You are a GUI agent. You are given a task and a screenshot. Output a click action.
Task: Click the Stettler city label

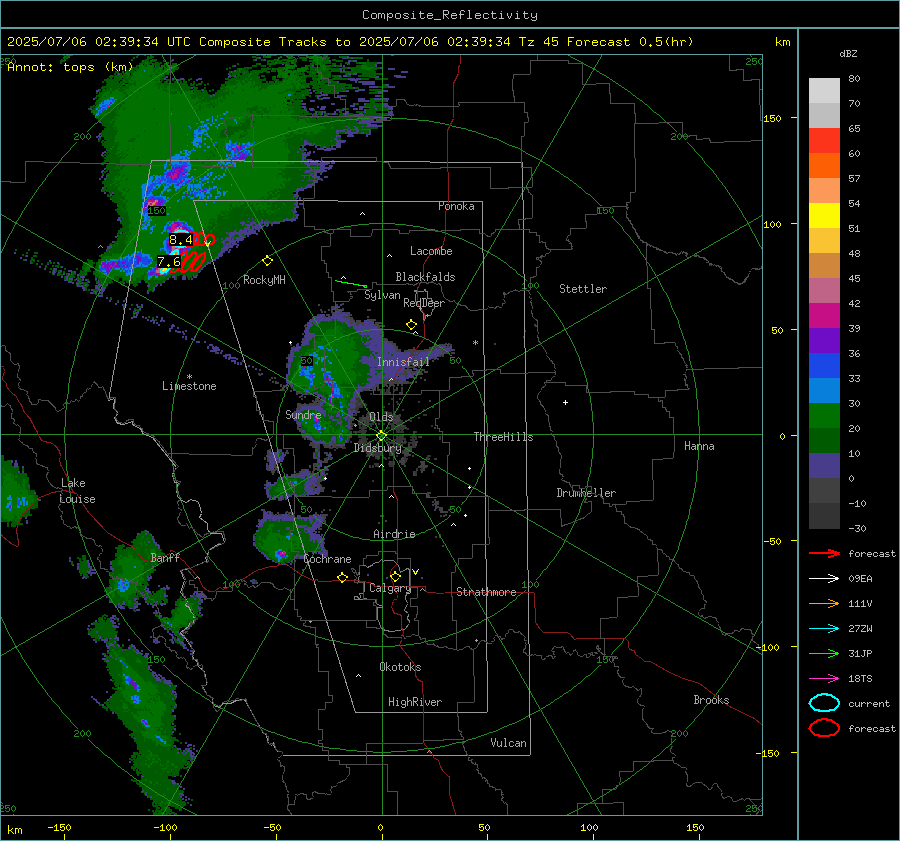point(583,289)
